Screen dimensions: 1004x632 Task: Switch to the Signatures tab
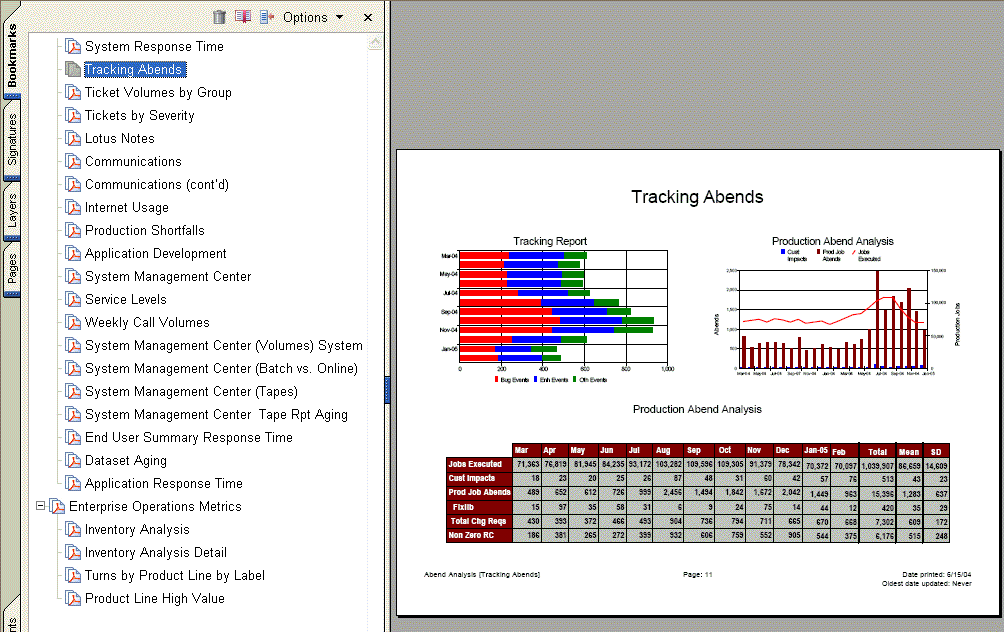click(12, 140)
